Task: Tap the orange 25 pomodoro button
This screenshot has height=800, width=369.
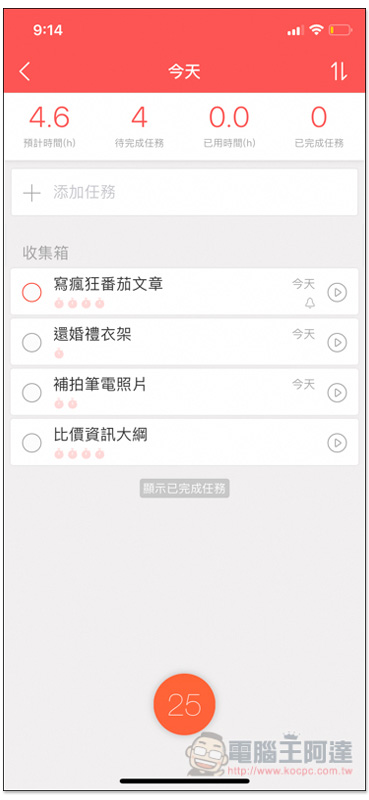Action: click(184, 705)
